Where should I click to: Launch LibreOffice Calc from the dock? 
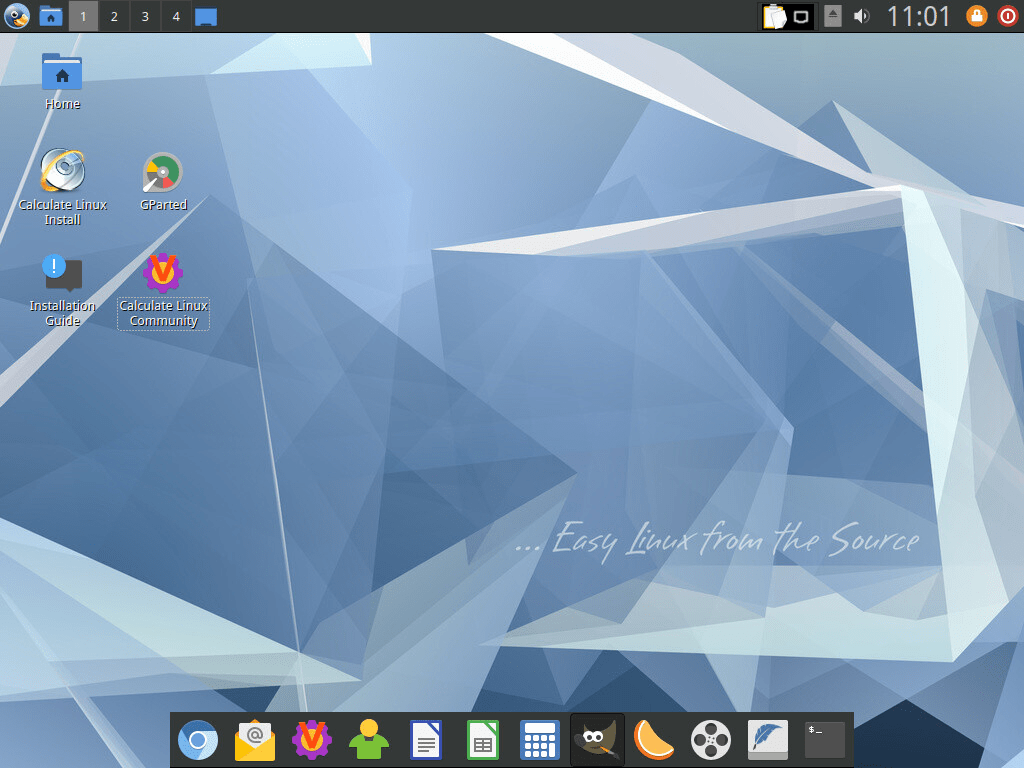pos(483,740)
